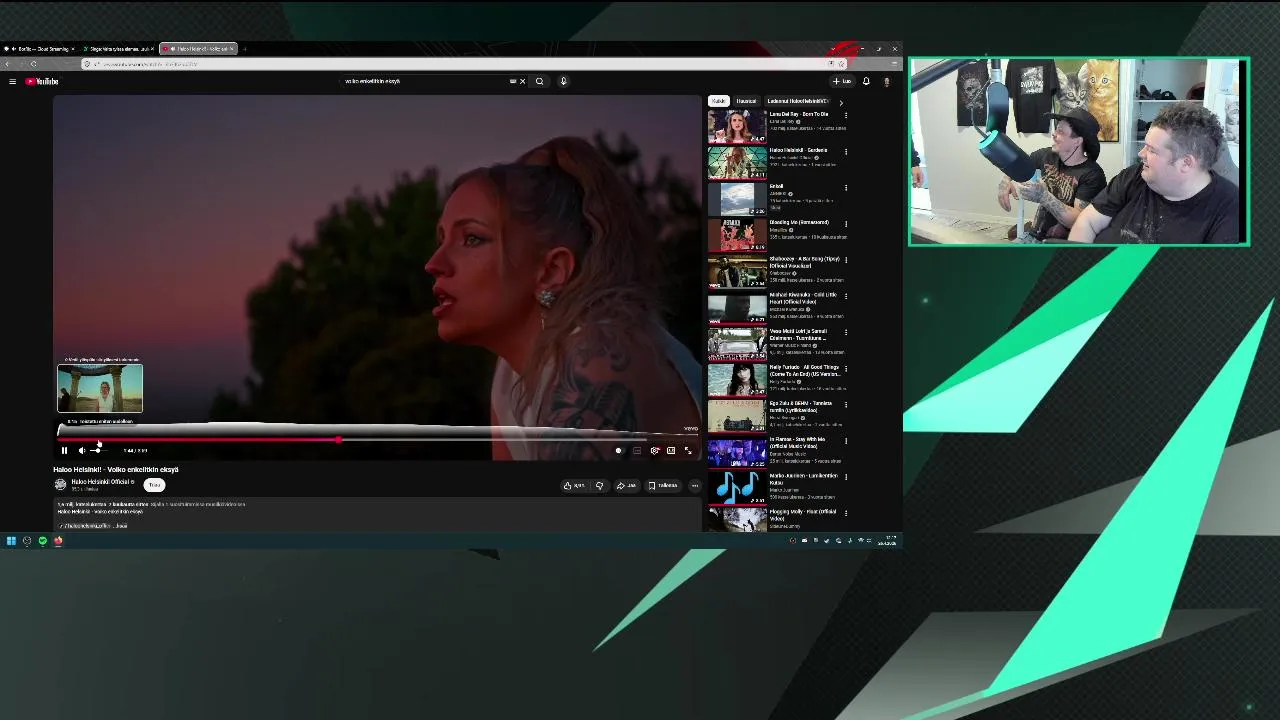Adjust the video volume slider
1280x720 pixels.
coord(98,450)
